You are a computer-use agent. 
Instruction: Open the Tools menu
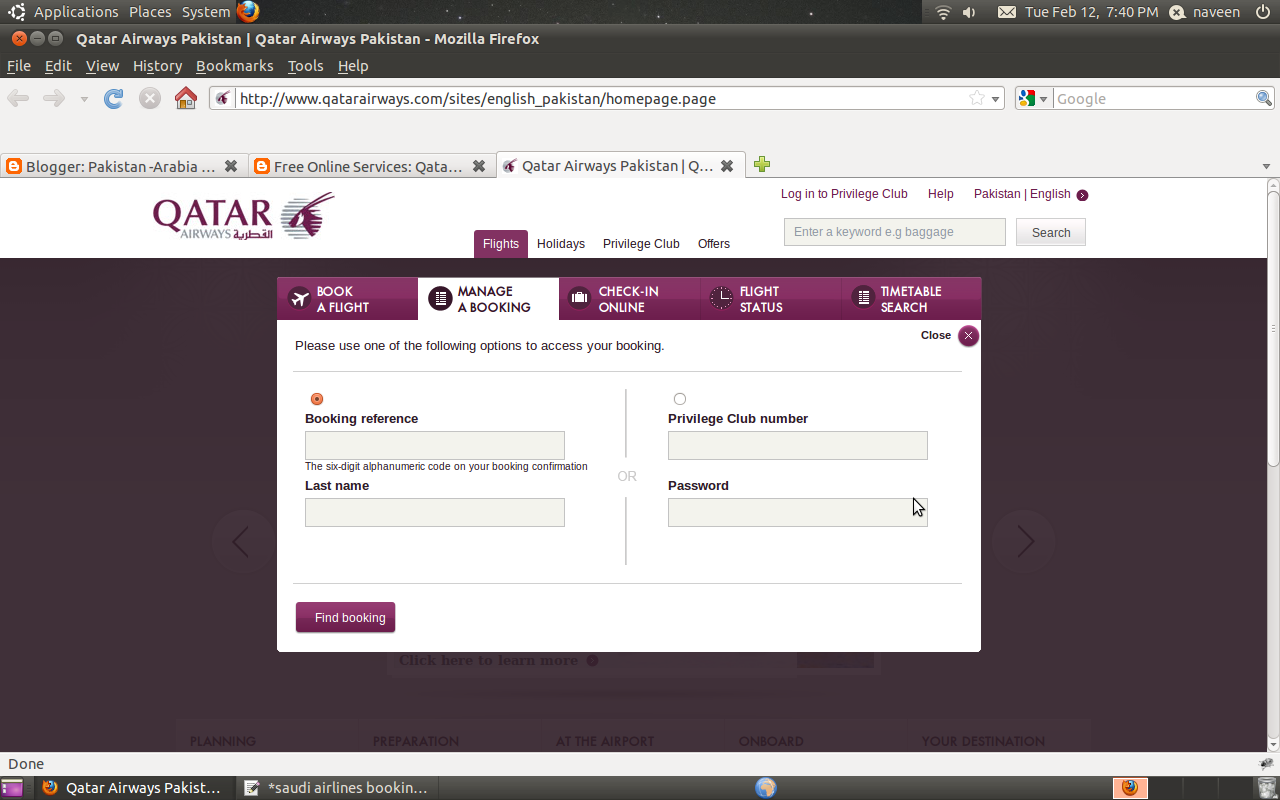[x=305, y=66]
